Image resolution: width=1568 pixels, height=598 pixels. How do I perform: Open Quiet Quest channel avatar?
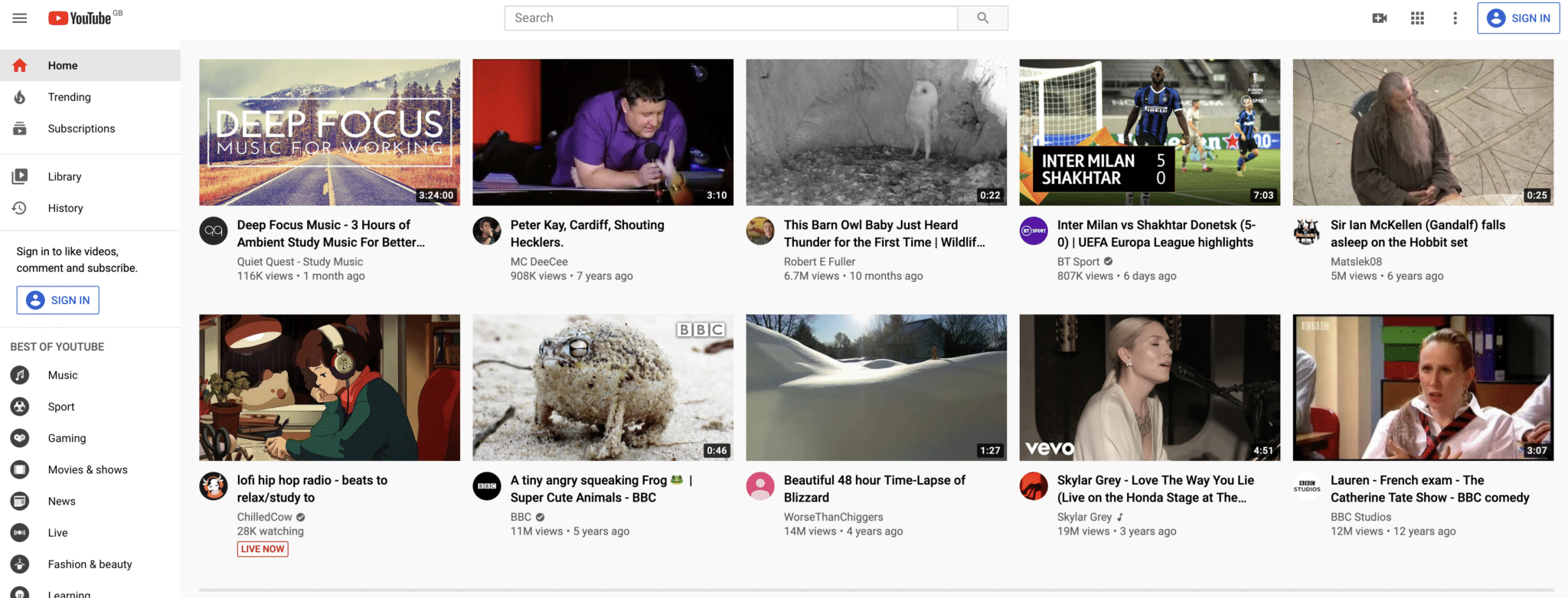[x=214, y=230]
